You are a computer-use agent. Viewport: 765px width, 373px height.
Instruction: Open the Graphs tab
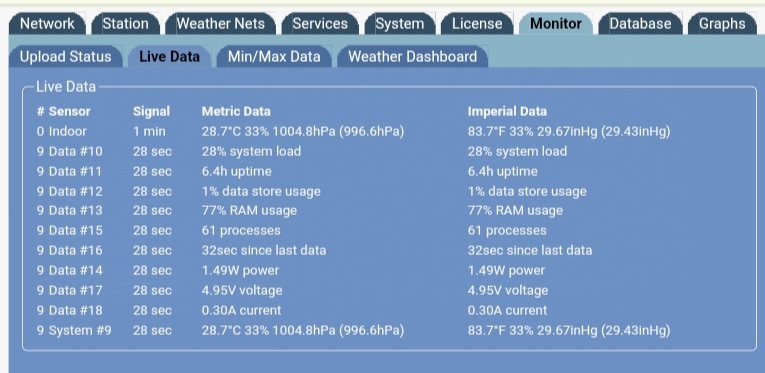pyautogui.click(x=722, y=24)
